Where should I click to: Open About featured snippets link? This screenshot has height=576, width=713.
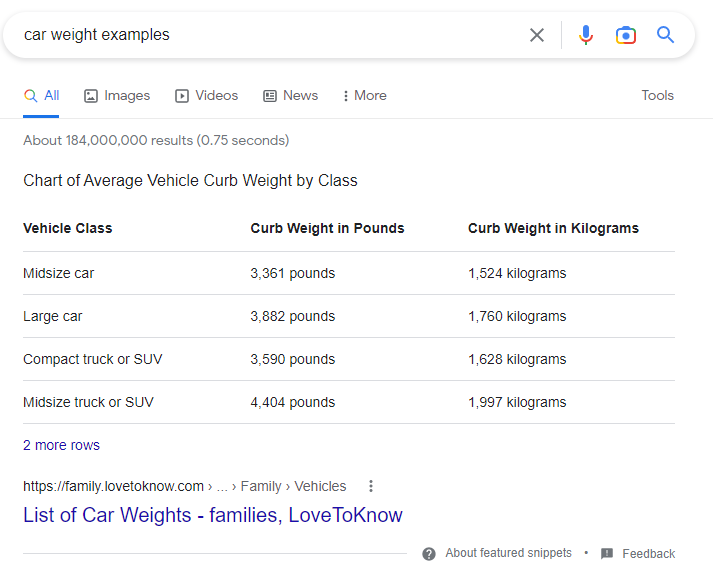pos(508,553)
